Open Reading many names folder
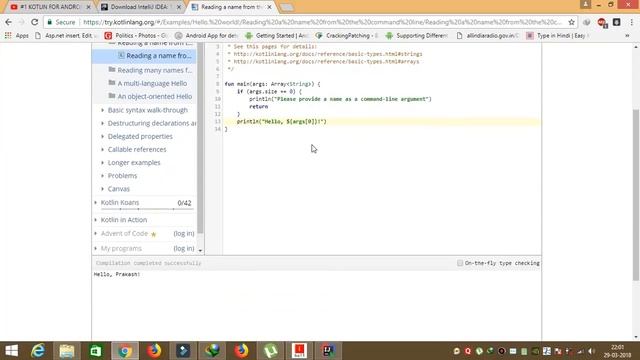640x360 pixels. [150, 70]
